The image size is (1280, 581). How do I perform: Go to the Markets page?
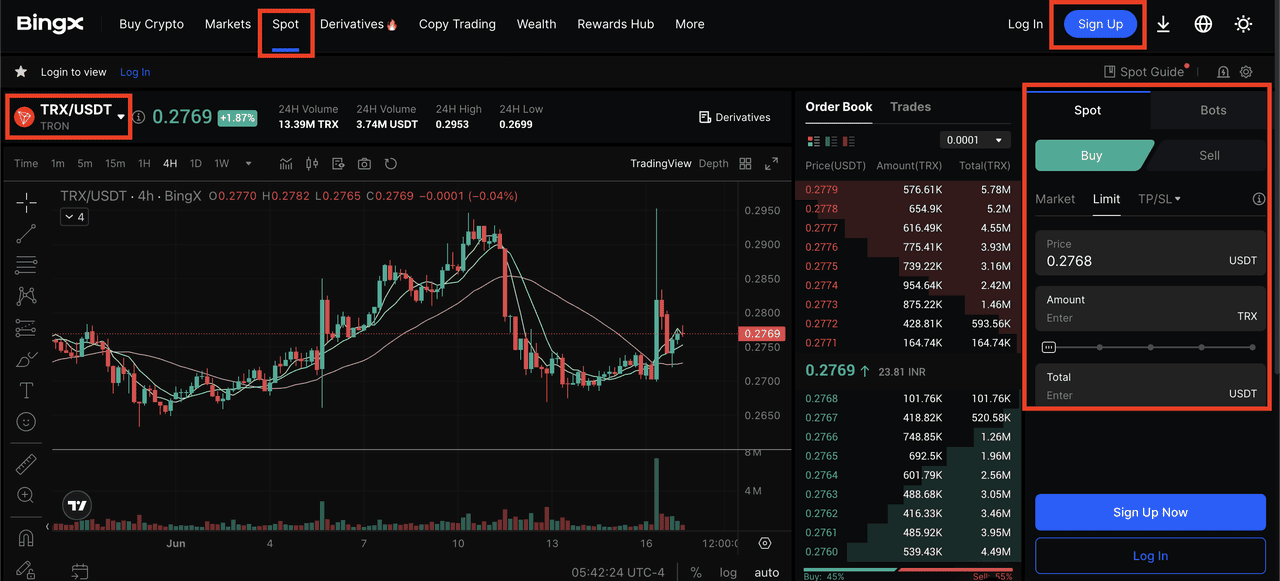tap(228, 24)
